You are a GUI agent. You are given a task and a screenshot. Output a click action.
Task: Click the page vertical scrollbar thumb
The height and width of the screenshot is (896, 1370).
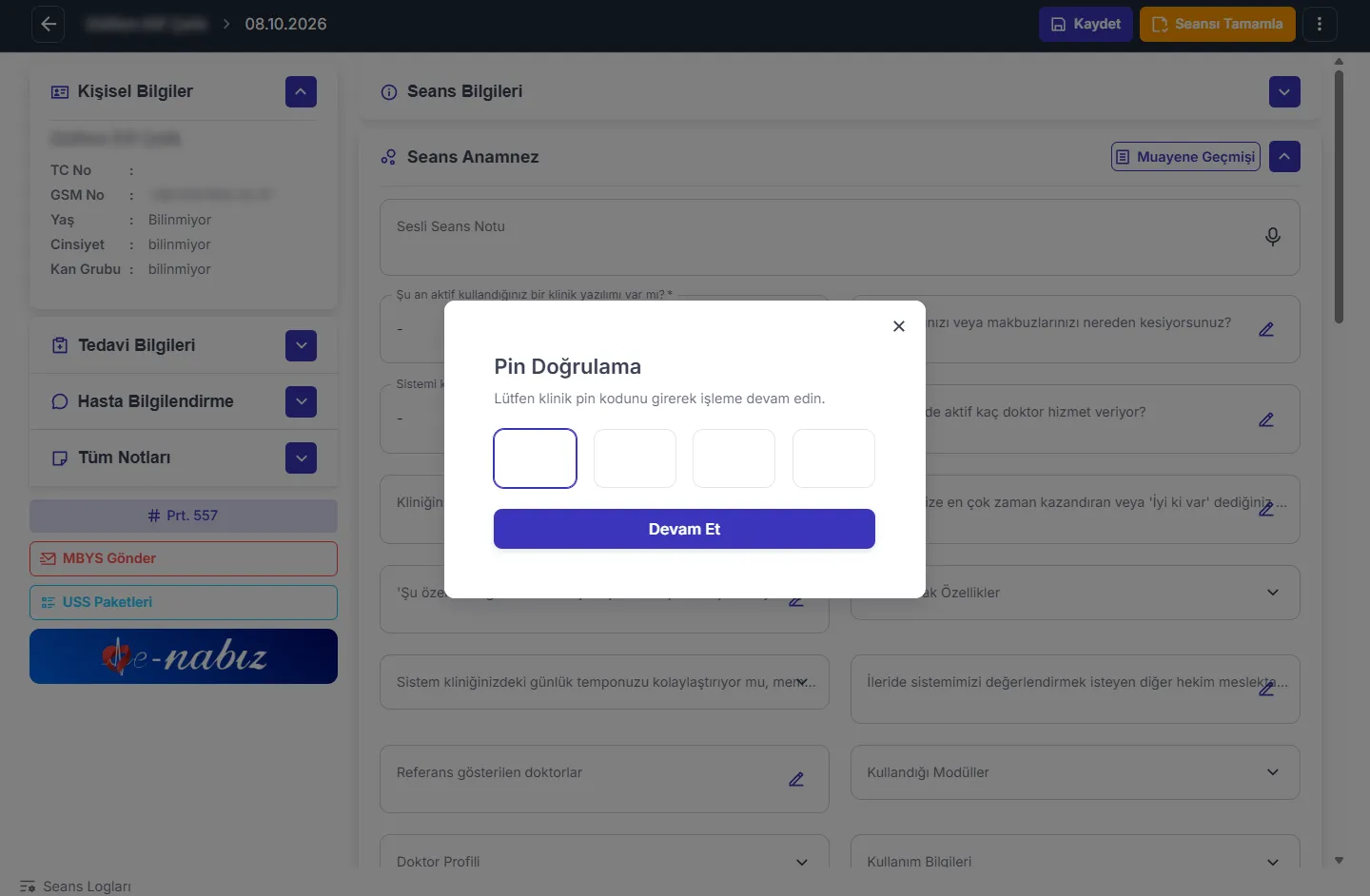pos(1339,197)
